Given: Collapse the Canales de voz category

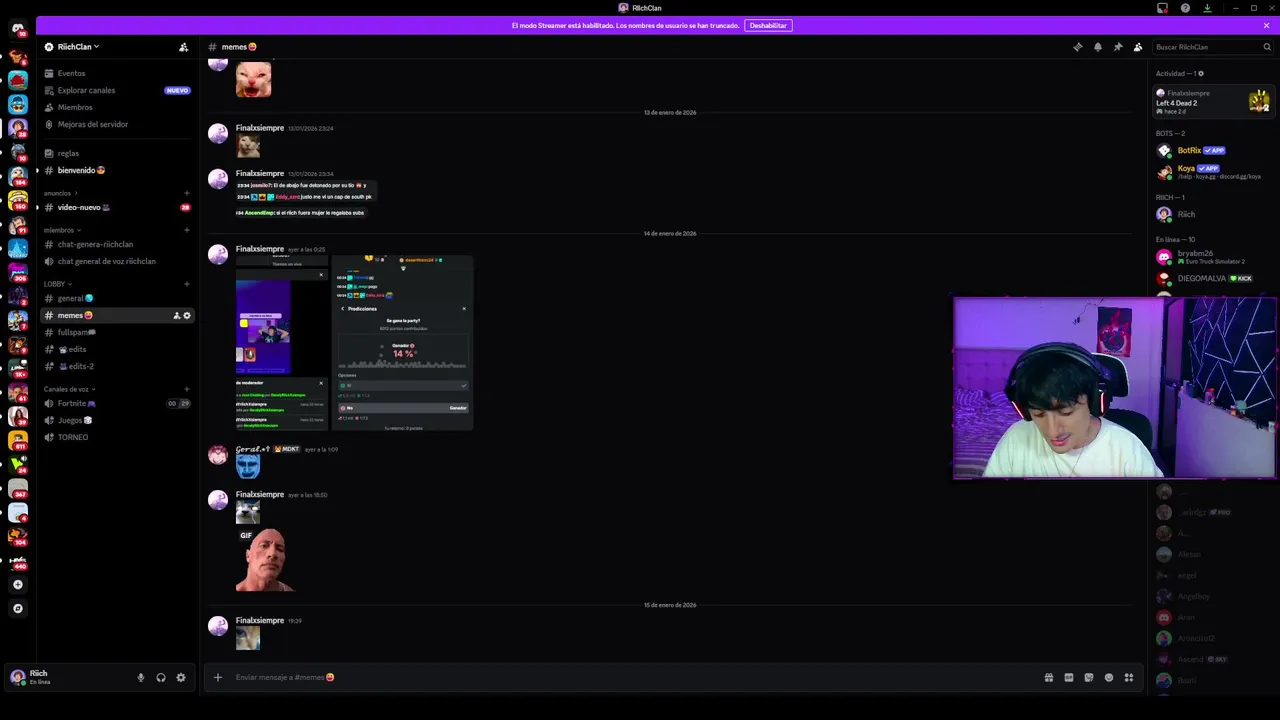Looking at the screenshot, I should click(68, 389).
